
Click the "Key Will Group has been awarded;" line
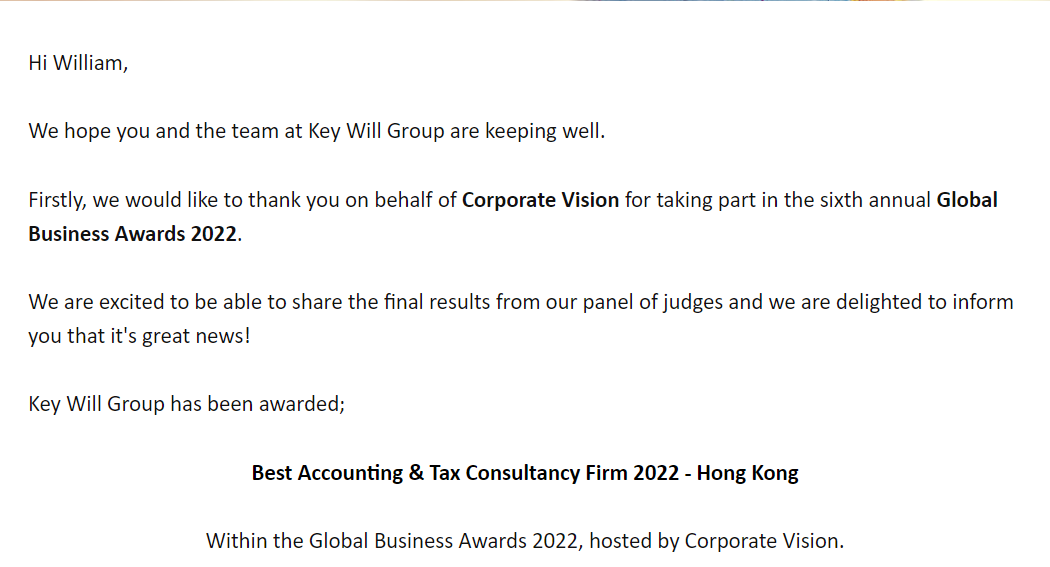pos(187,405)
